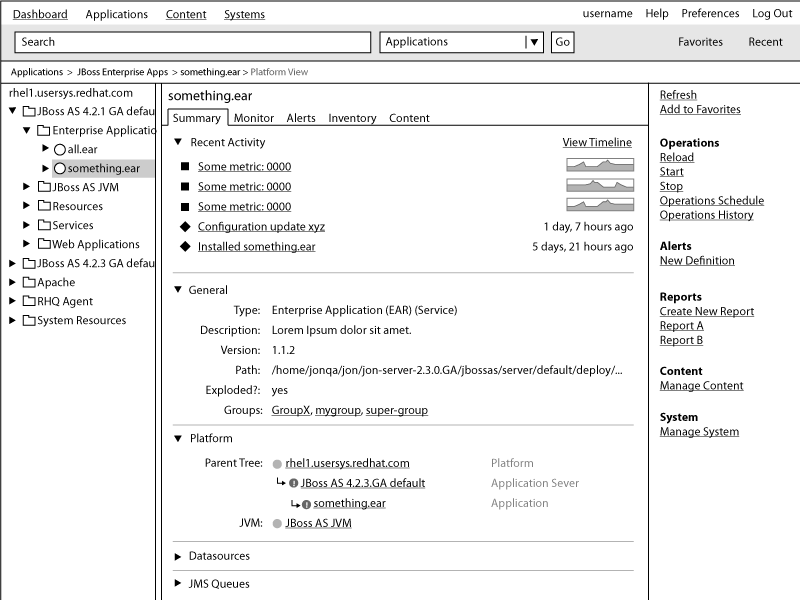The height and width of the screenshot is (600, 800).
Task: Open the Operations History link
Action: [706, 215]
